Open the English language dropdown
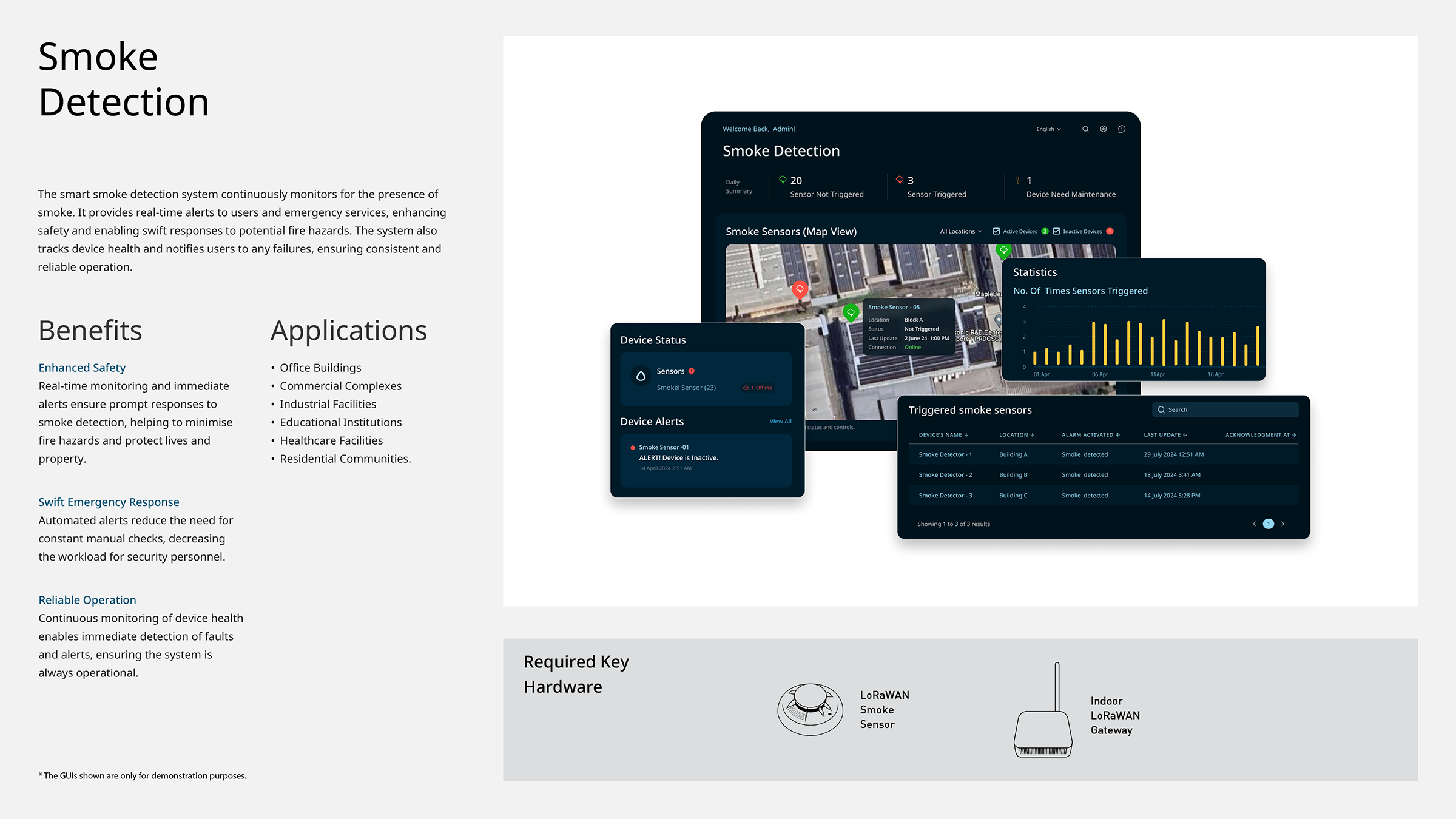Image resolution: width=1456 pixels, height=819 pixels. (x=1048, y=129)
